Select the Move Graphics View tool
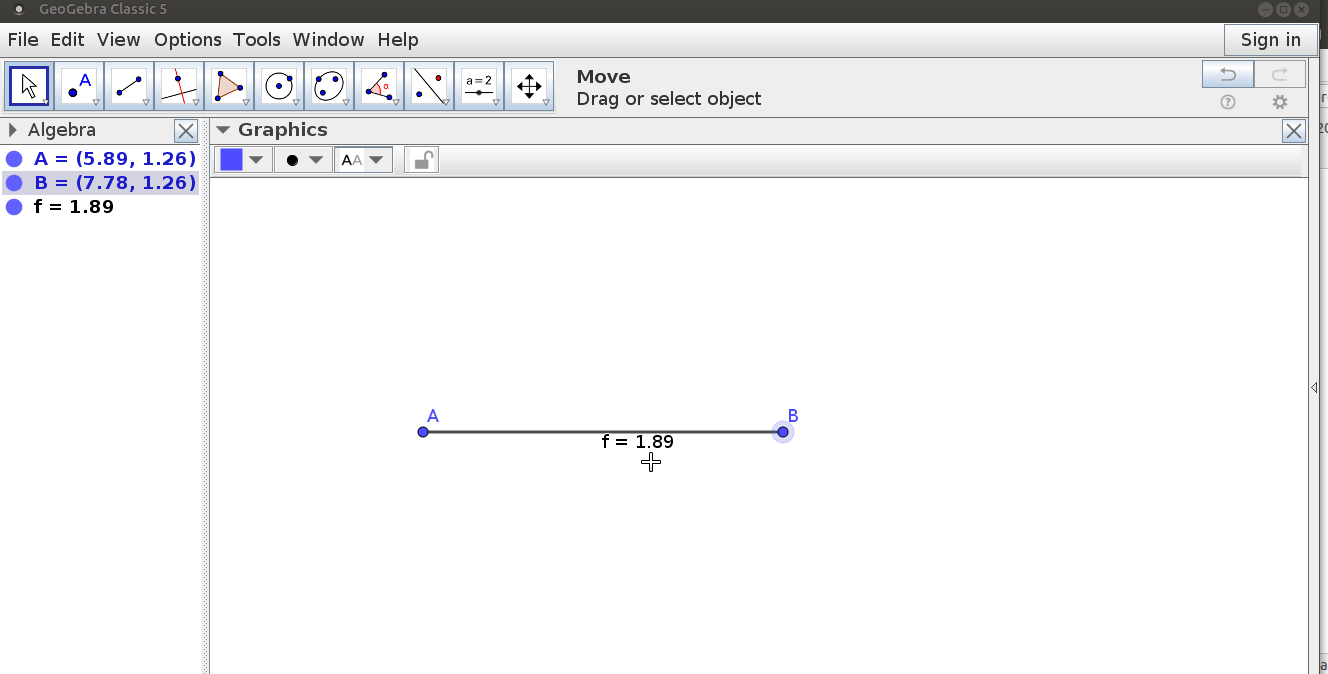 tap(529, 87)
